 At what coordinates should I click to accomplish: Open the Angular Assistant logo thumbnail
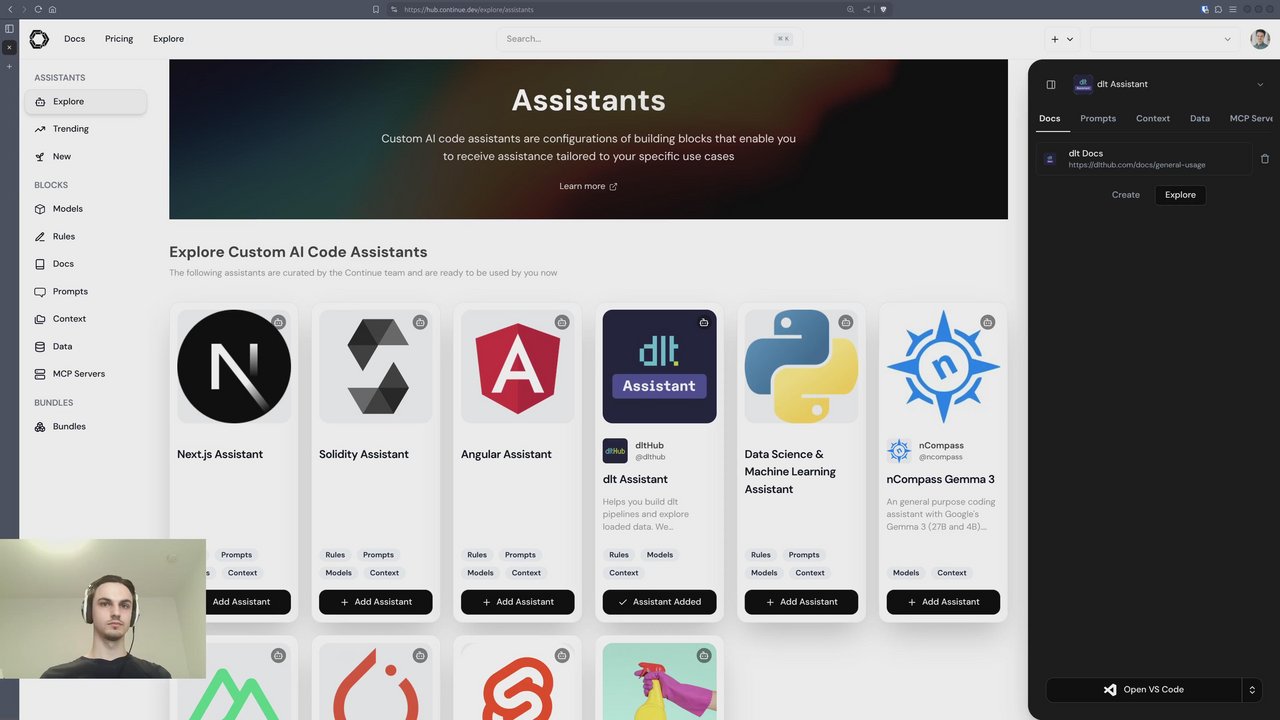pos(518,366)
